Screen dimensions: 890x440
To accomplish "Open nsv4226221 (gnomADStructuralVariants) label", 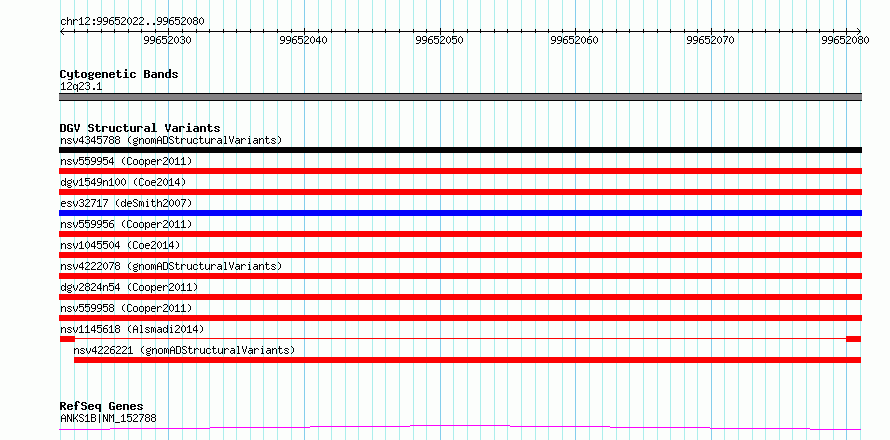I will pos(184,350).
